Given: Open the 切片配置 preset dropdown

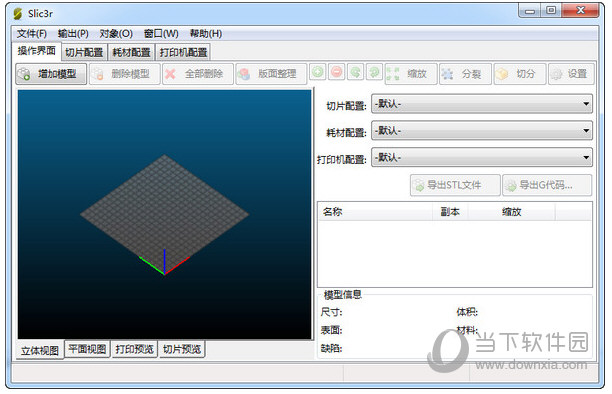Looking at the screenshot, I should [x=482, y=104].
